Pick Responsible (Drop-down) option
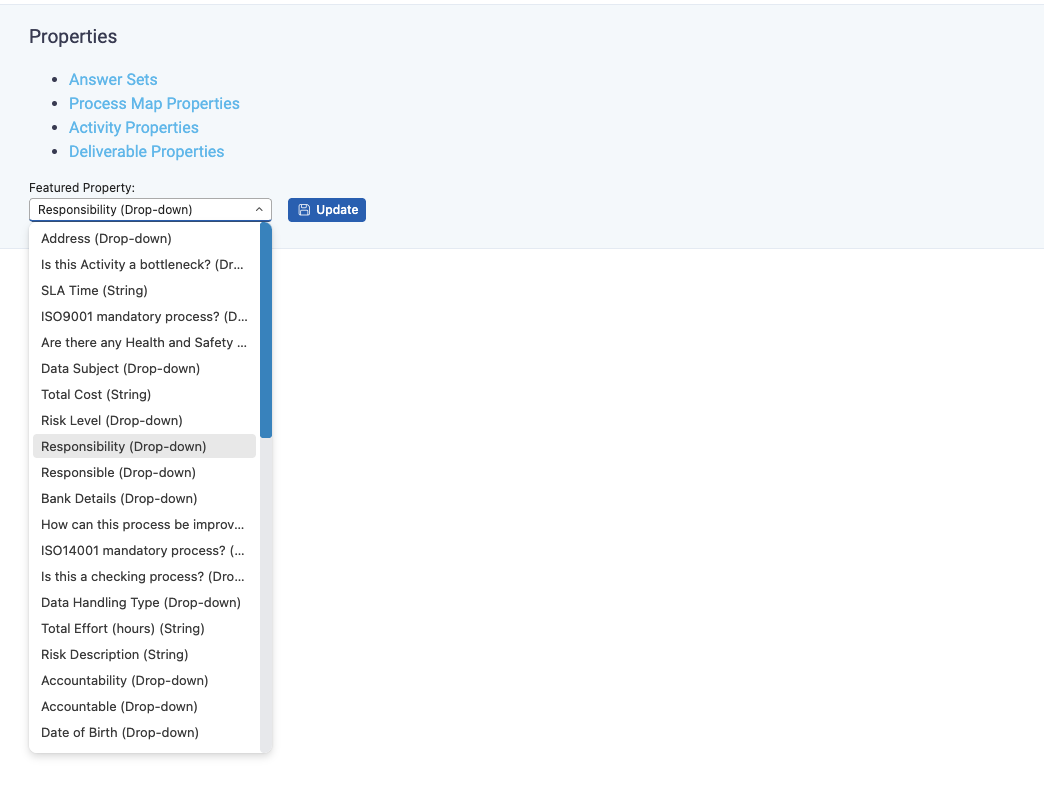 point(144,472)
